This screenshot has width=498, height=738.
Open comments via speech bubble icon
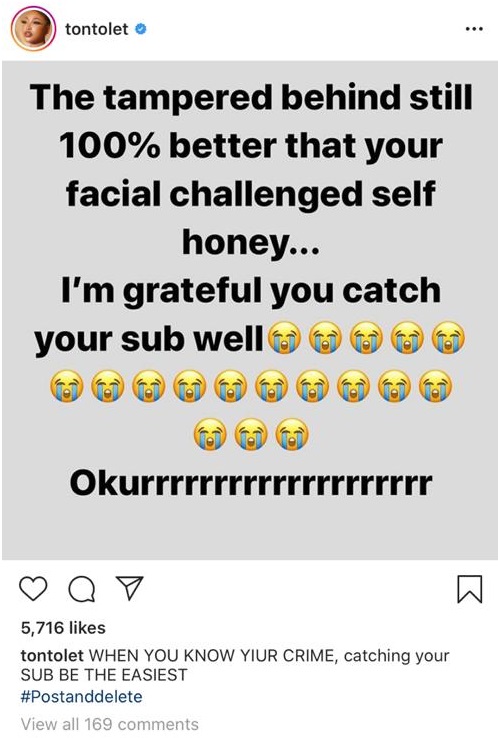[x=81, y=589]
